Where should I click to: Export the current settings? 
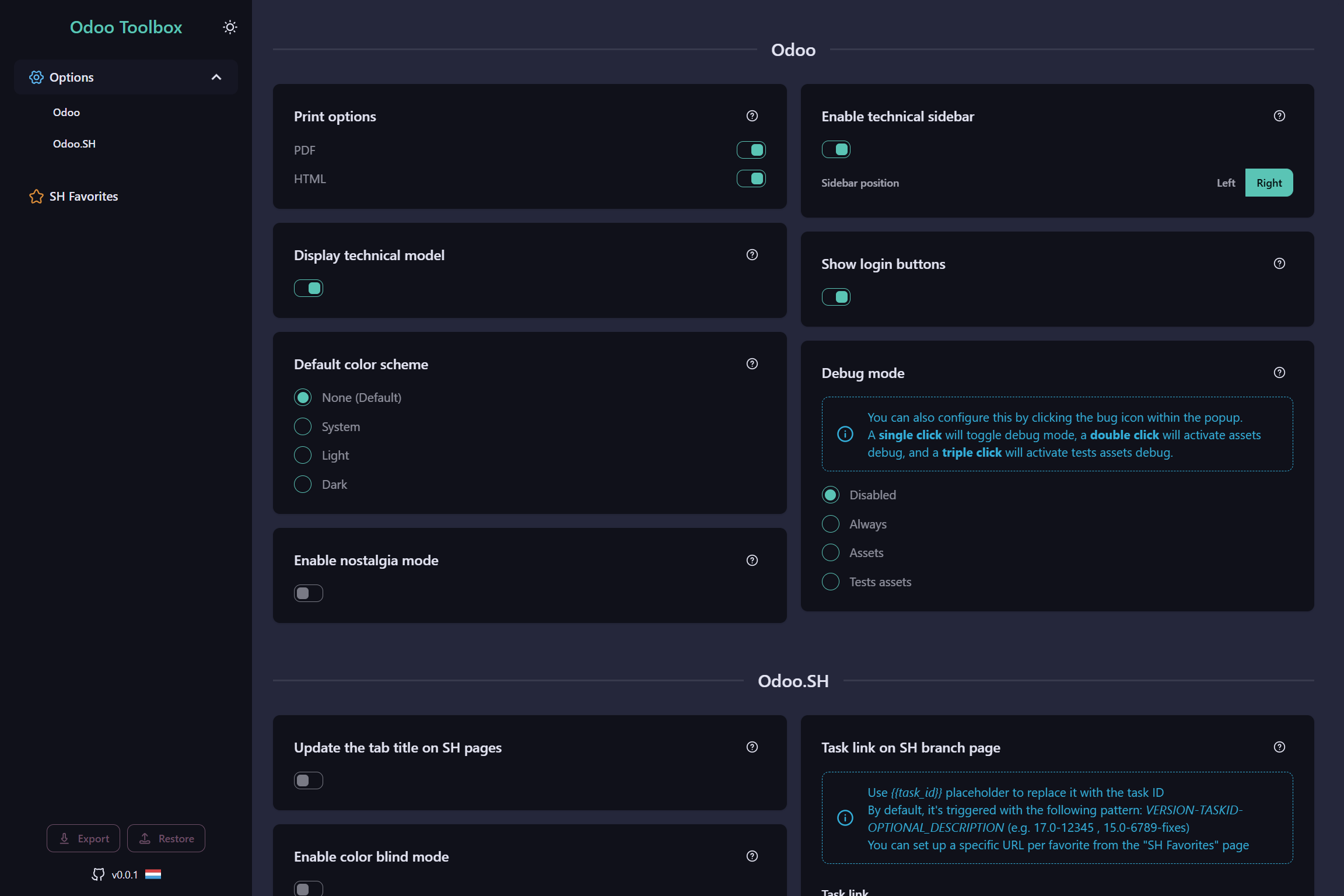[x=83, y=838]
